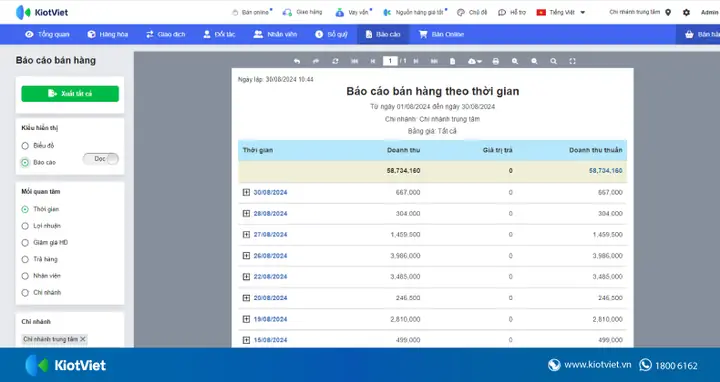
Task: Open Bán online in the top header
Action: point(252,12)
